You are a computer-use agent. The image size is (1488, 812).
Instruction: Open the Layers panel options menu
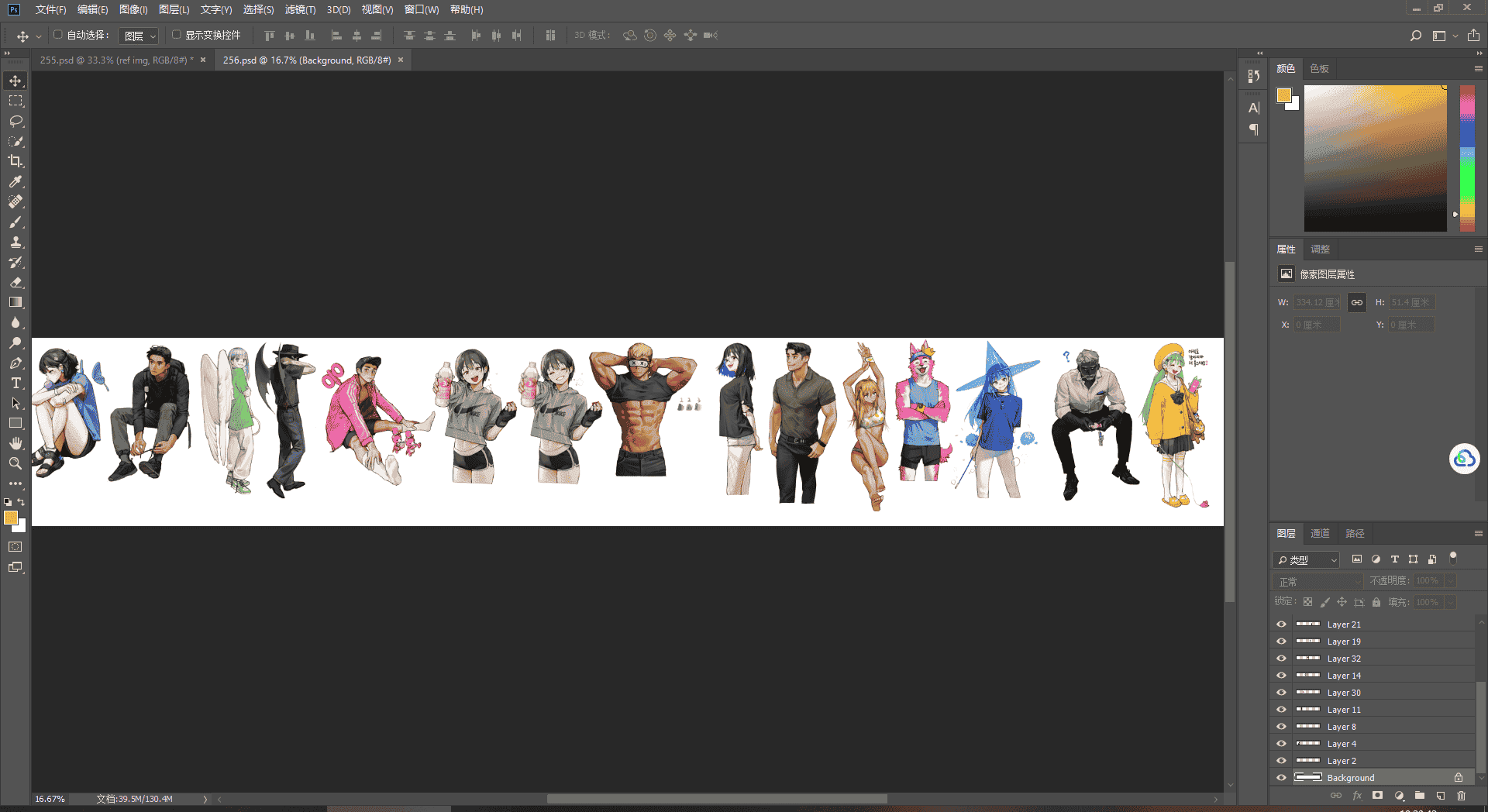click(x=1478, y=534)
